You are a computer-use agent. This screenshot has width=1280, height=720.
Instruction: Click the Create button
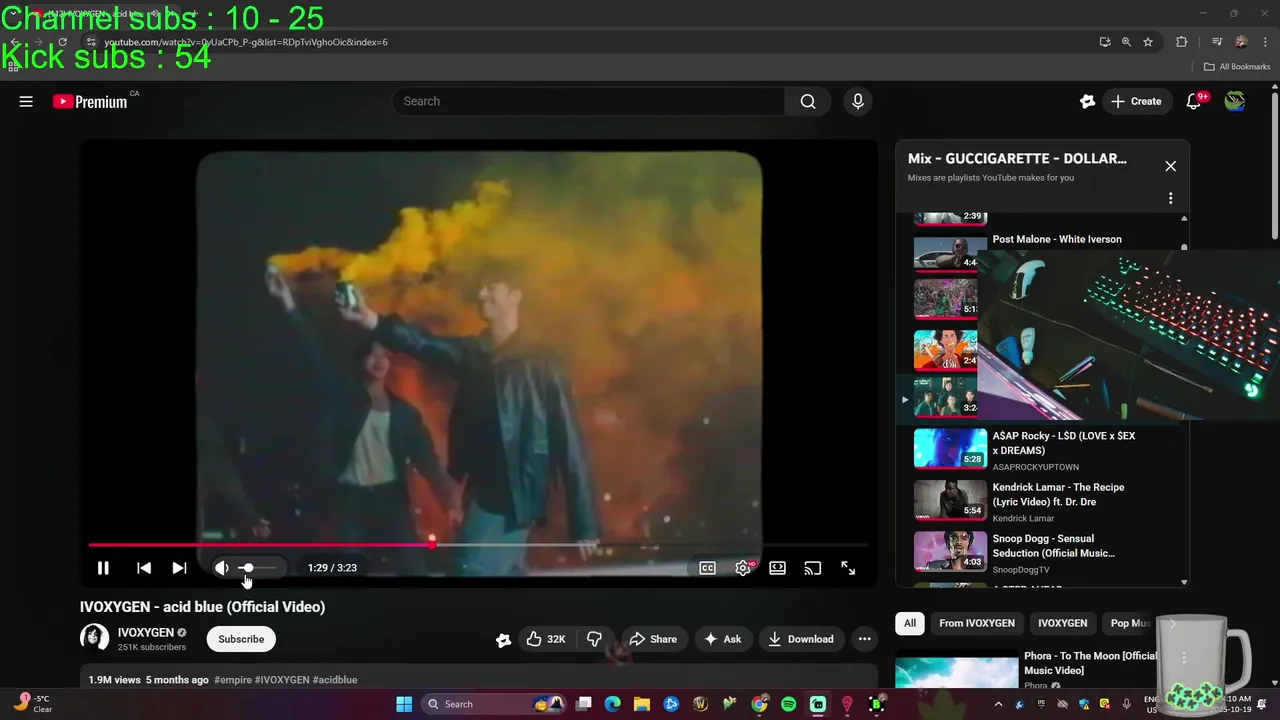pos(1137,101)
